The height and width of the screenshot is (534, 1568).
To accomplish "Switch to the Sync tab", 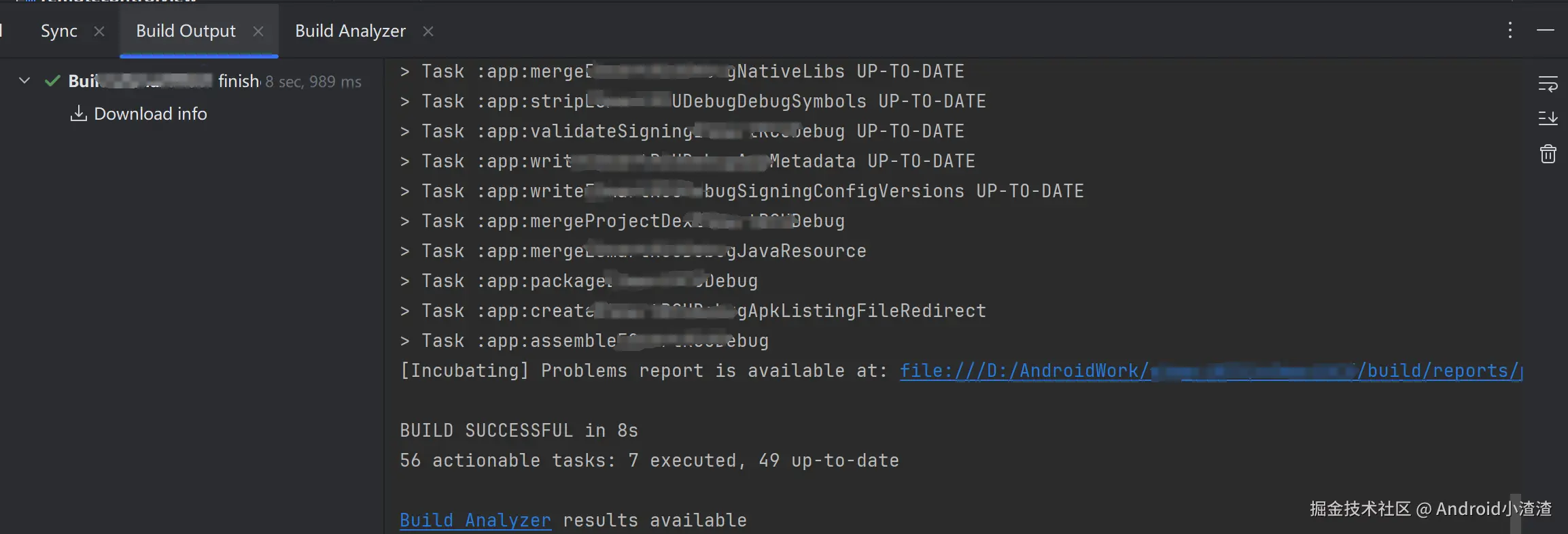I will 59,31.
